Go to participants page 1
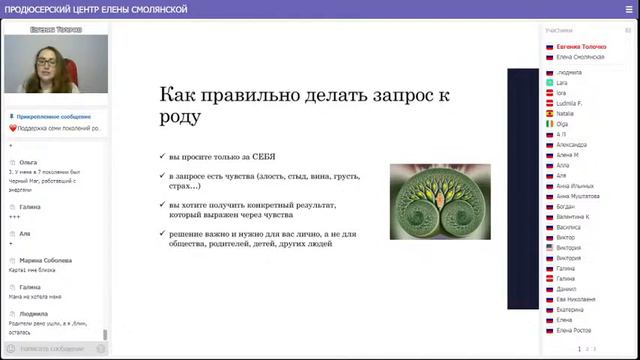The height and width of the screenshot is (360, 640). [x=579, y=349]
